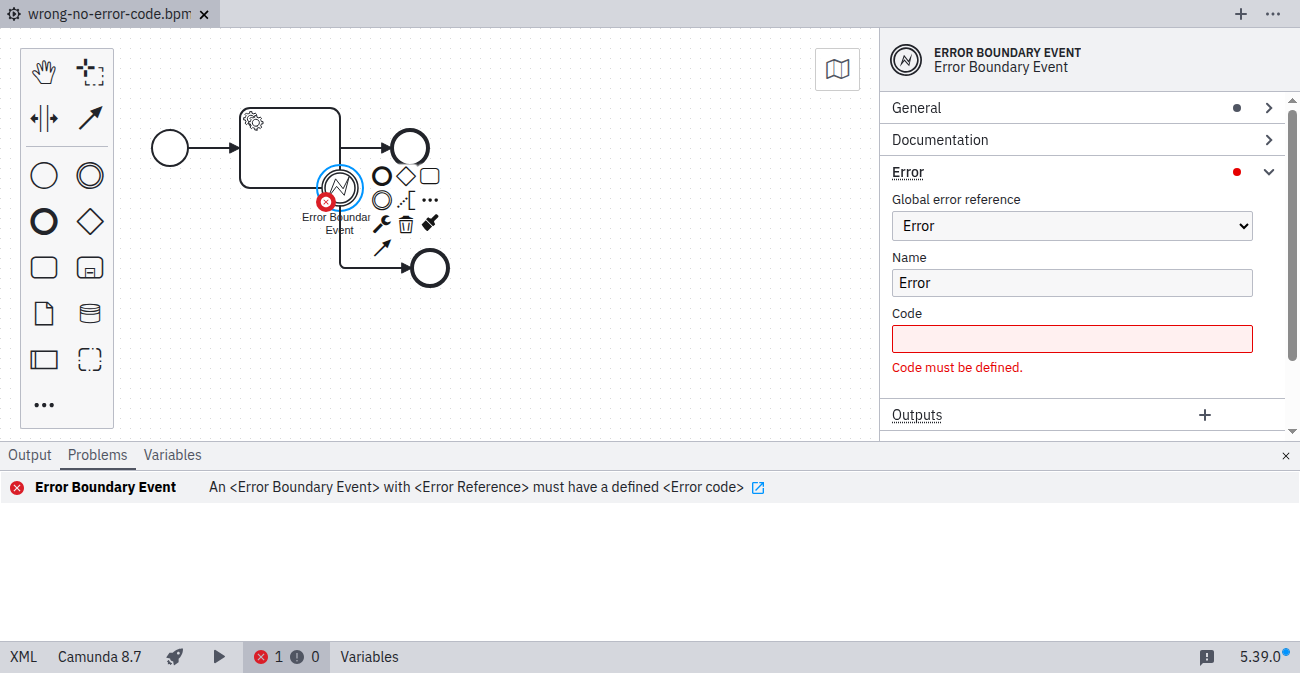Expand the General properties section
Viewport: 1300px width, 673px height.
point(1268,108)
